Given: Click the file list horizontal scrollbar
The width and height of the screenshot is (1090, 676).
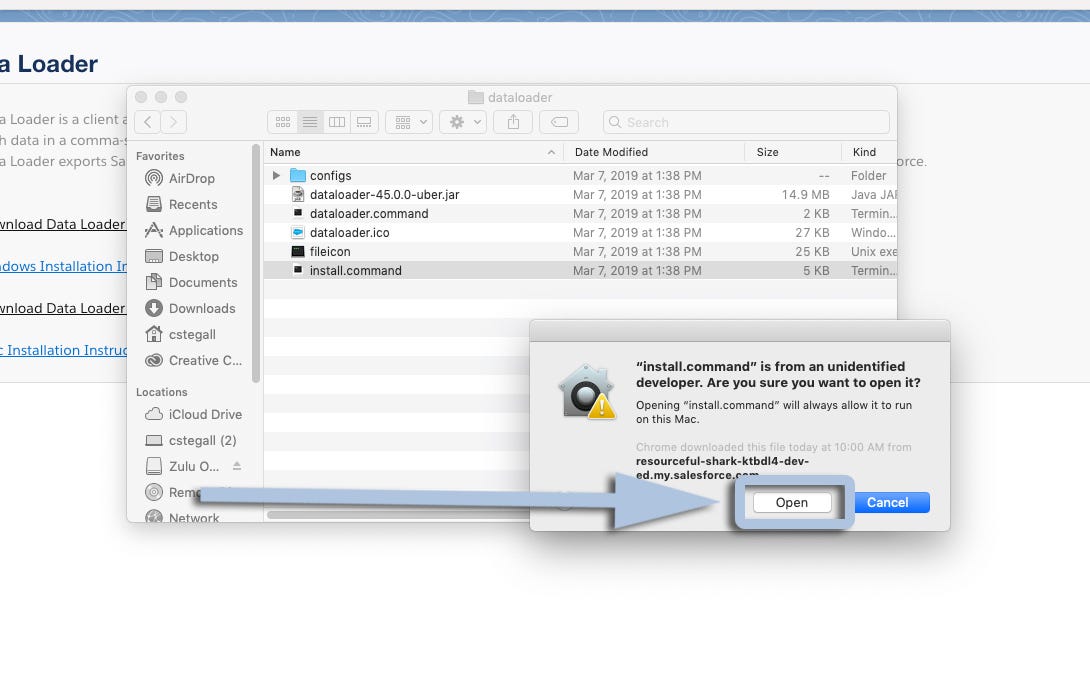Looking at the screenshot, I should point(398,515).
